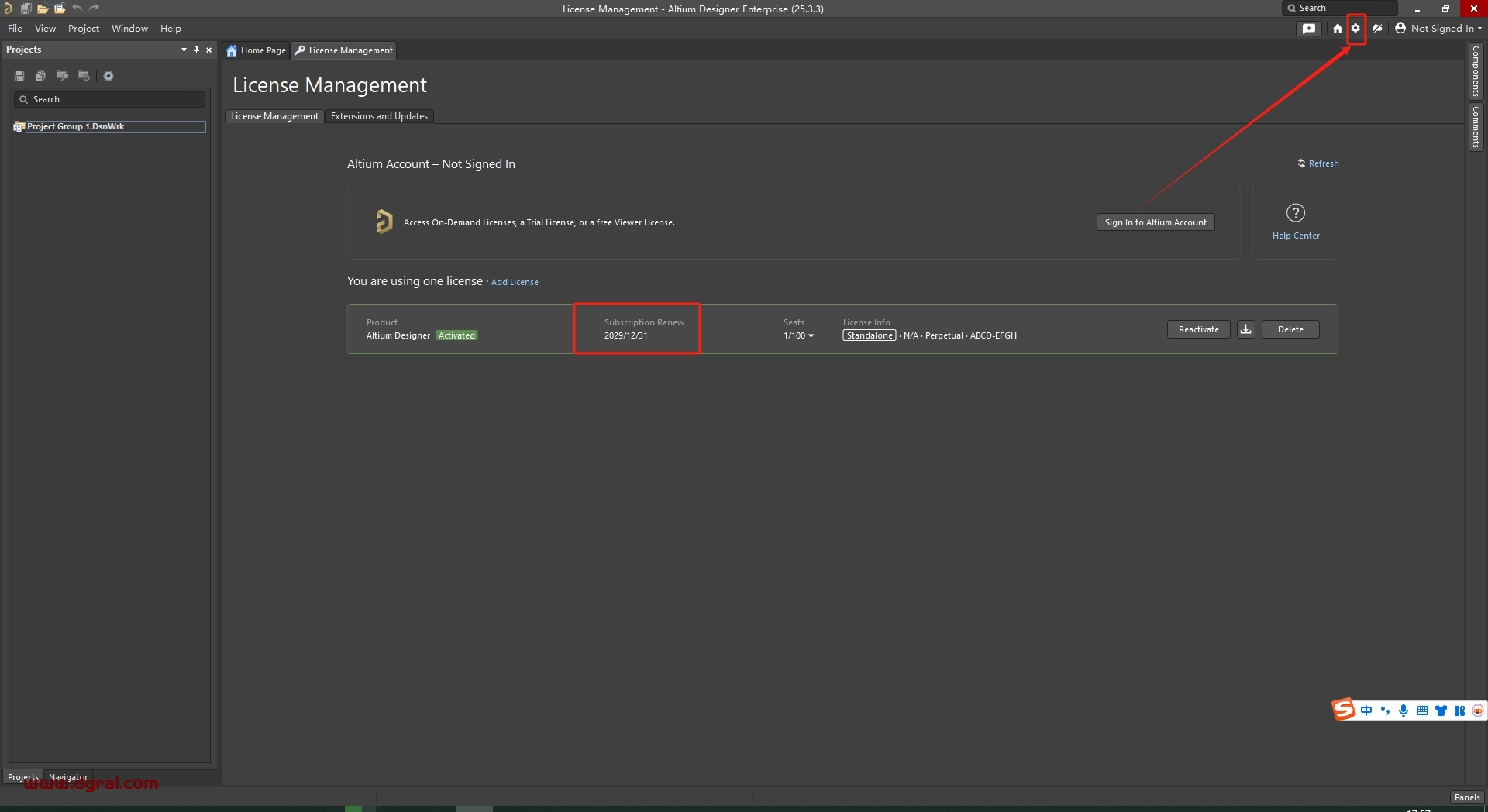Open the Components side panel tab
Screen dimensions: 1488x812
1476,71
